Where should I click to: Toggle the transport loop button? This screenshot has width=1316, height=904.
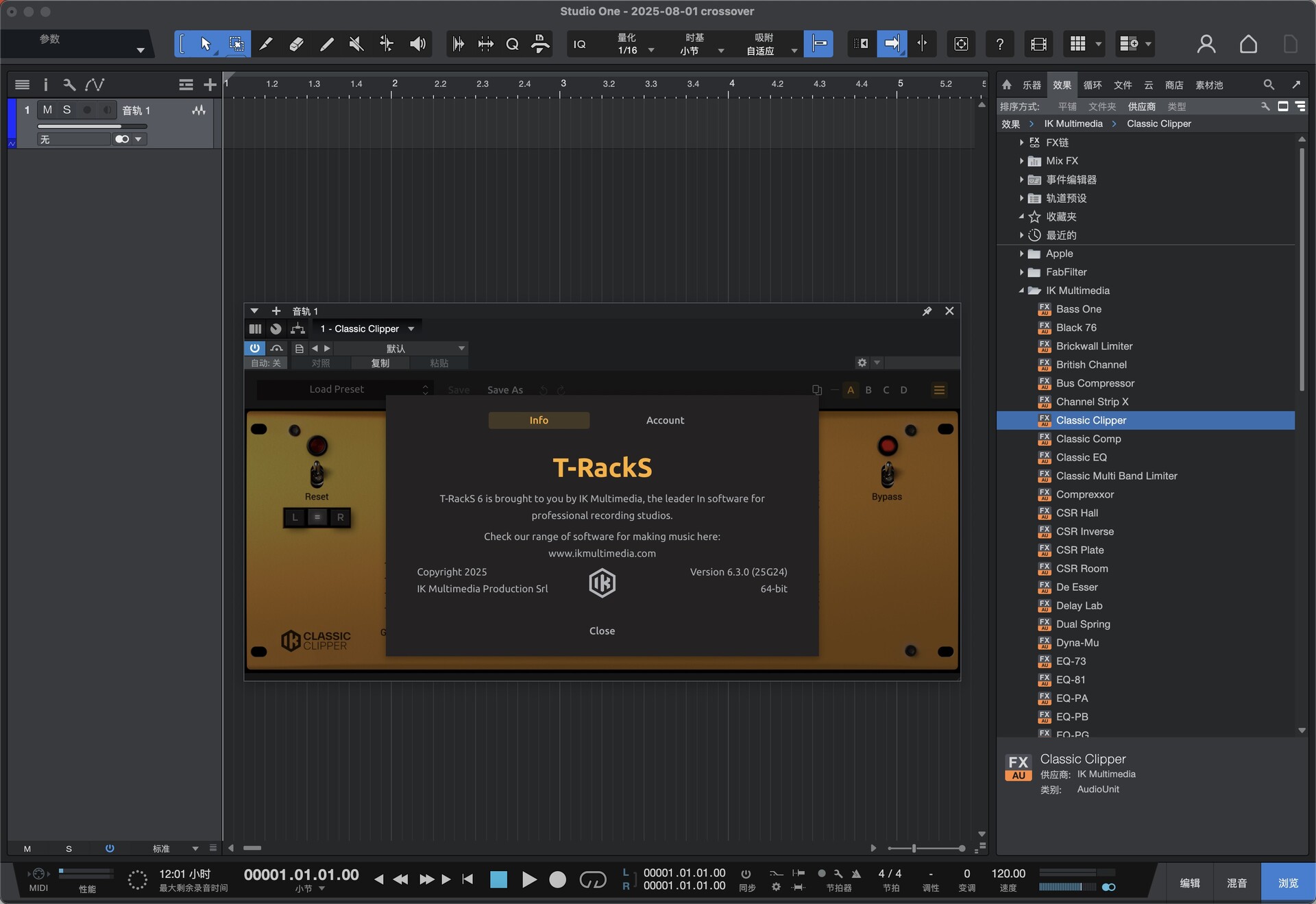click(x=593, y=879)
